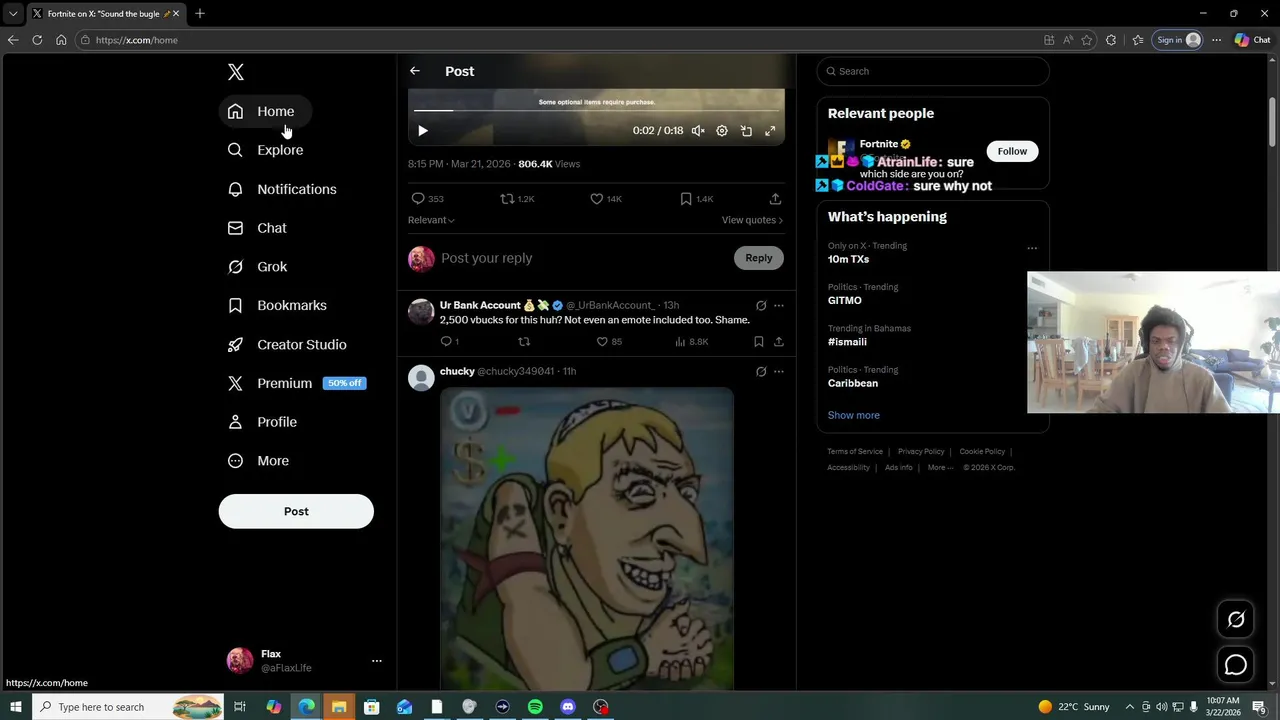Viewport: 1280px width, 720px height.
Task: Bookmark the post with 1.4K bookmarks
Action: (696, 199)
